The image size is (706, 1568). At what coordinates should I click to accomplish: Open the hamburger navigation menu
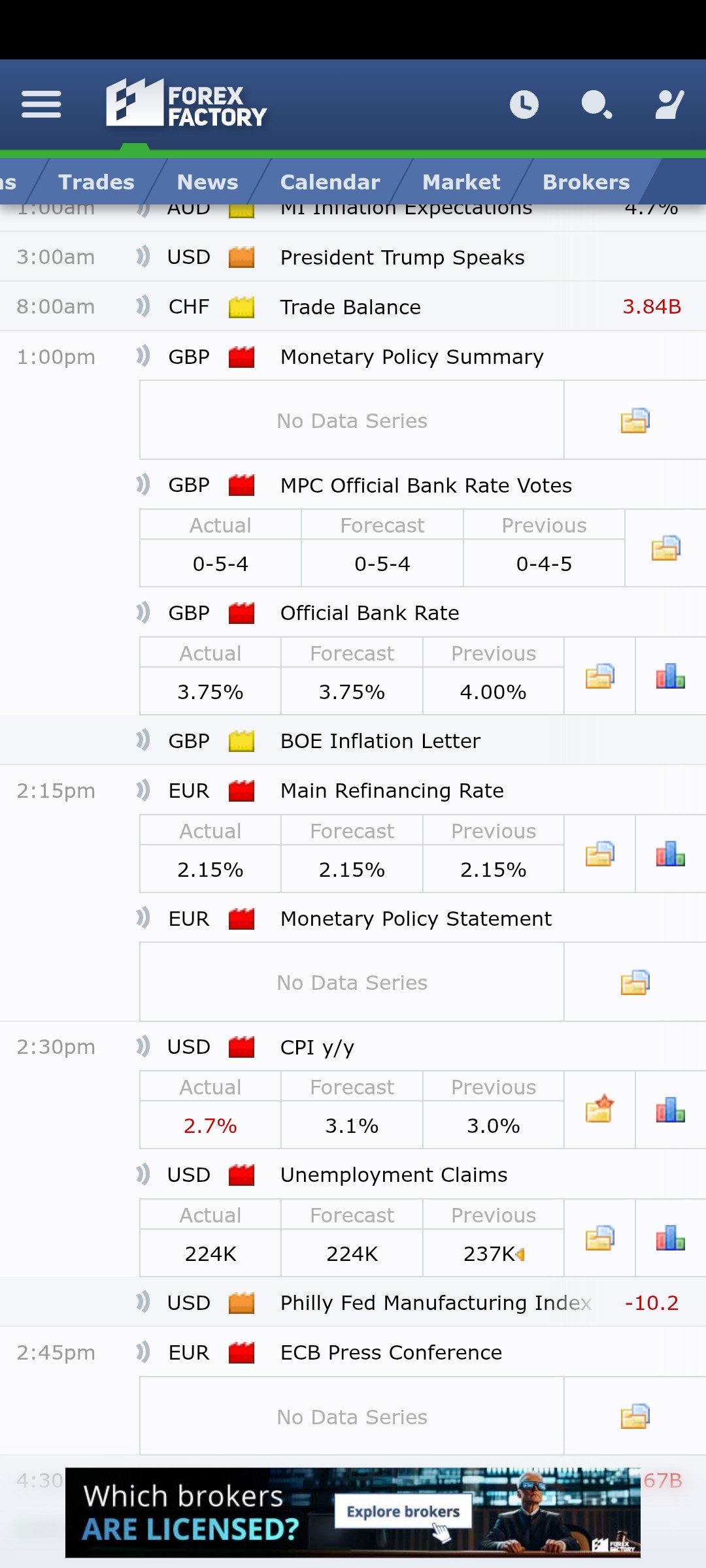click(x=41, y=105)
